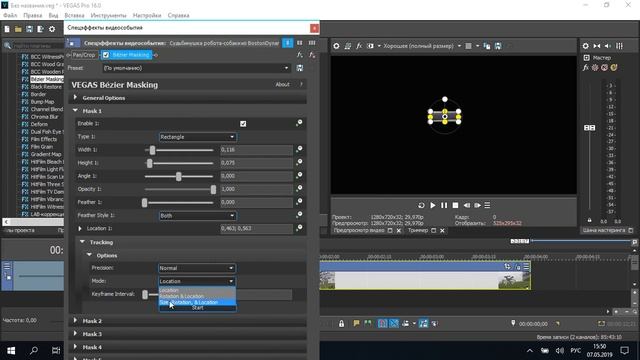This screenshot has height=360, width=640.
Task: Open the Правка menu
Action: (x=33, y=15)
